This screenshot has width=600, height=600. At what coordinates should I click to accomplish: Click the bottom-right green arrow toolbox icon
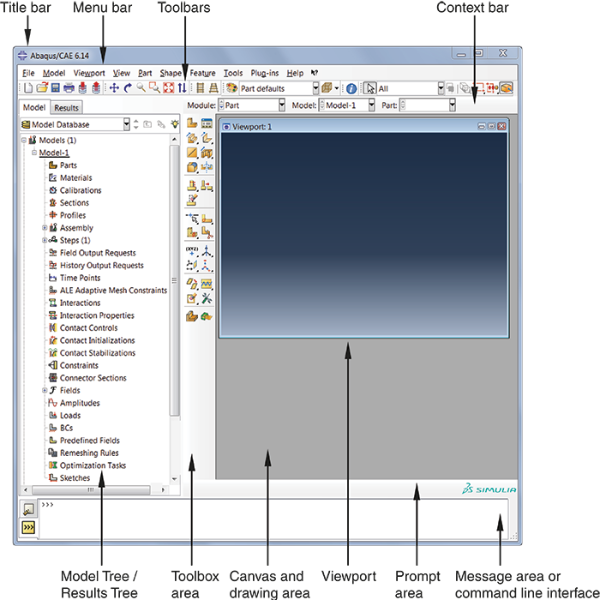[x=207, y=316]
